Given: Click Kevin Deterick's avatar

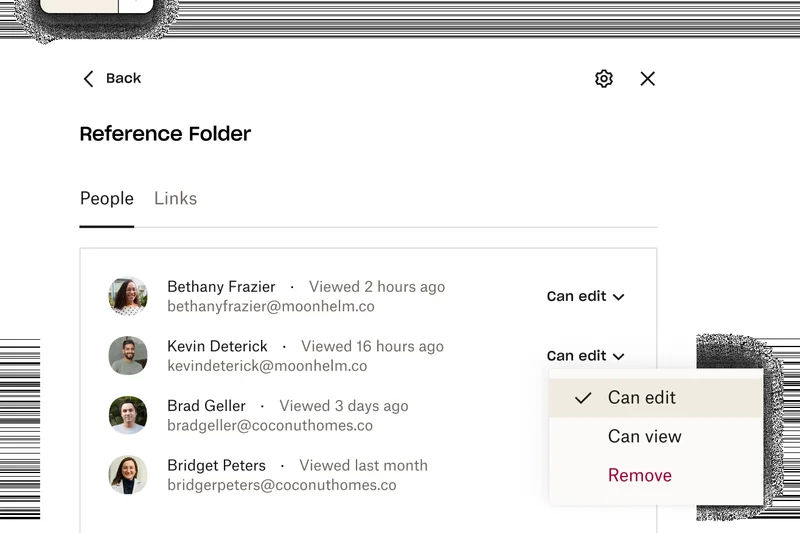Looking at the screenshot, I should [x=128, y=356].
